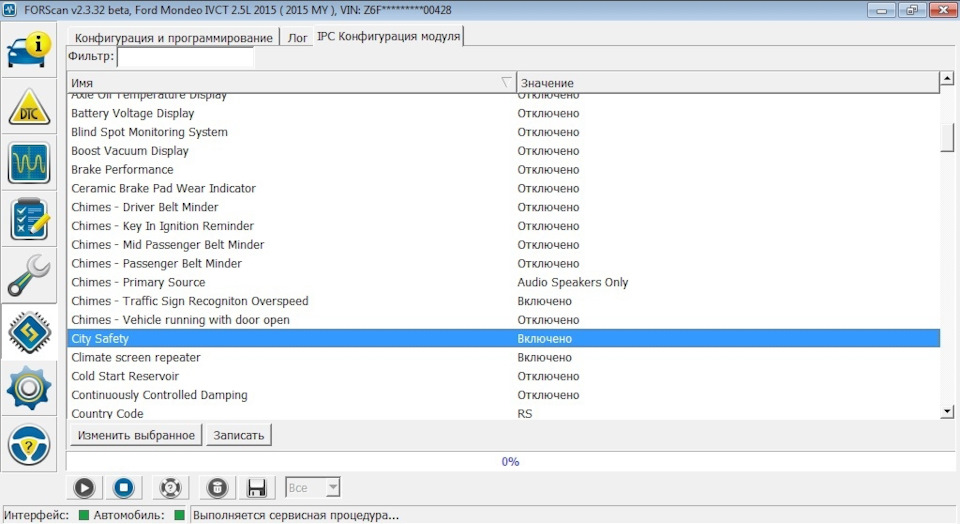Open the steering wheel help section

pyautogui.click(x=29, y=444)
